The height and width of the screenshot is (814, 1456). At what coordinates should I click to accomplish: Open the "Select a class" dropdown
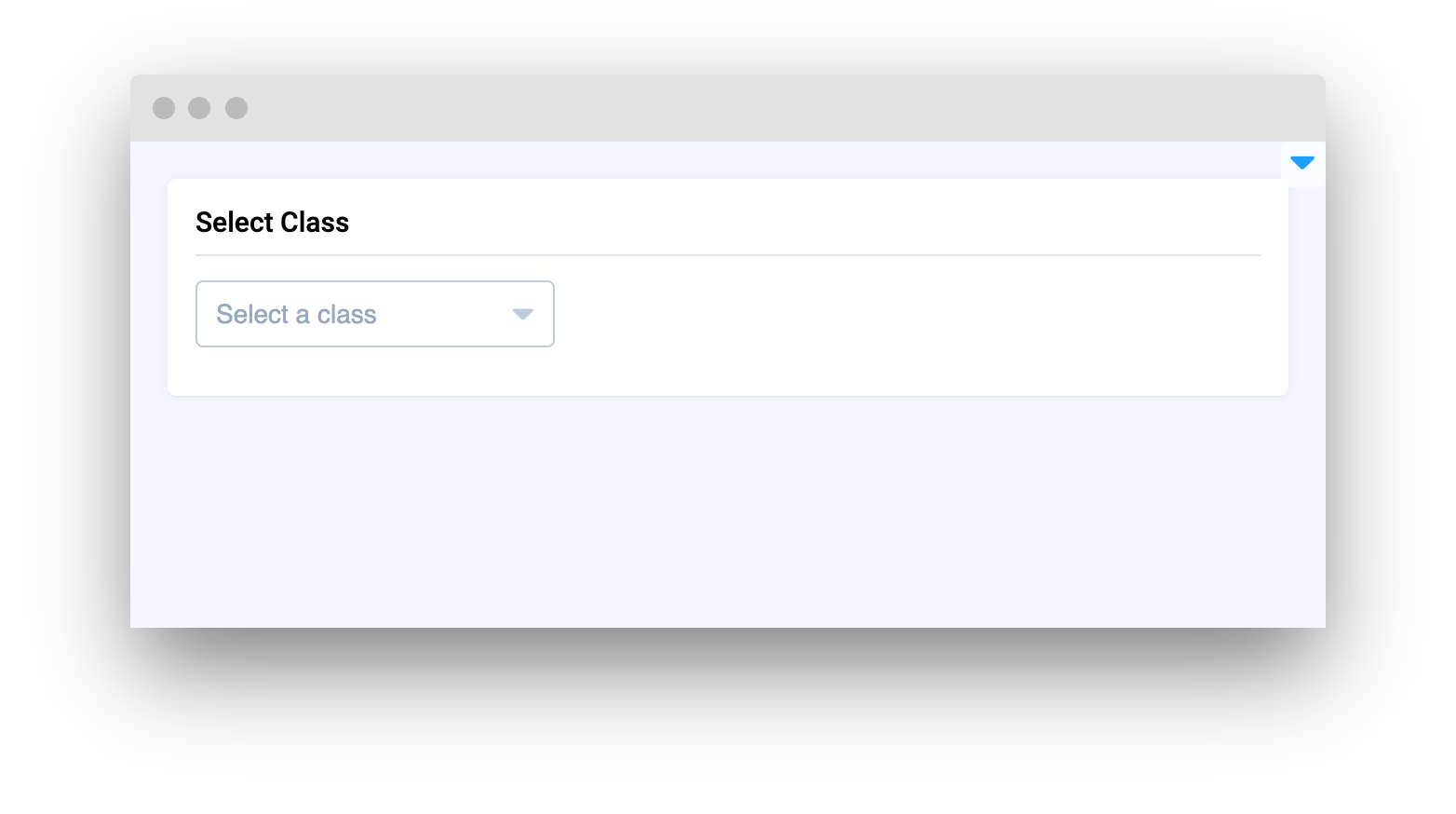point(374,314)
